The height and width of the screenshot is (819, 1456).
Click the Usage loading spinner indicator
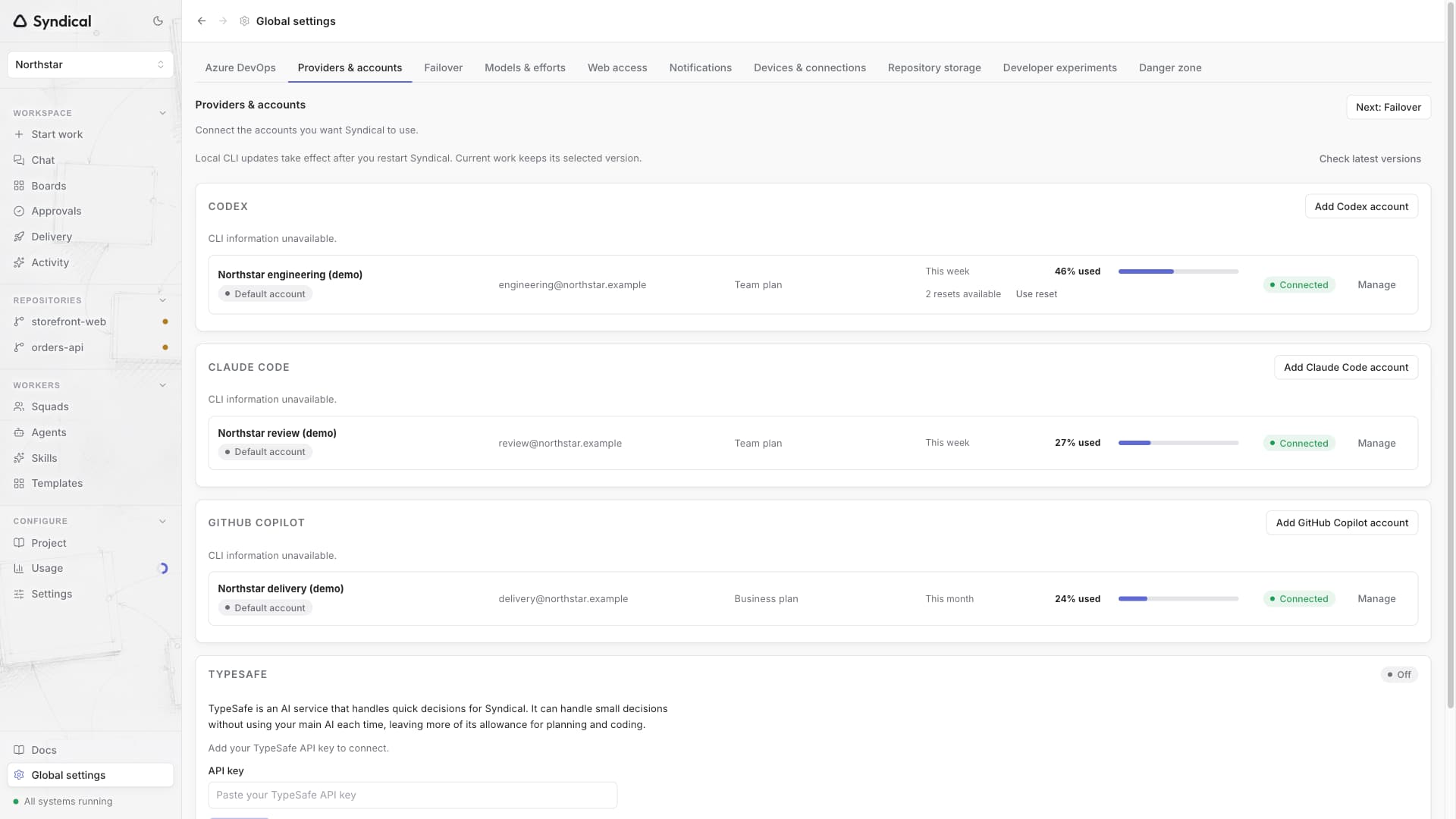(x=162, y=568)
